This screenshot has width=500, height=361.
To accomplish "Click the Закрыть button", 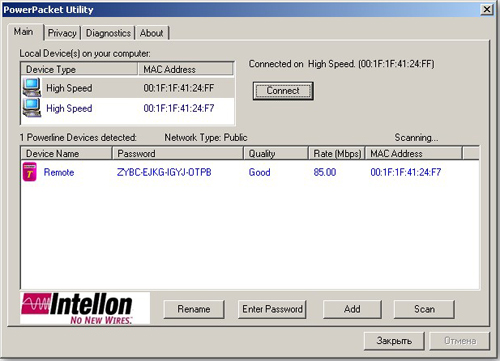I will click(x=394, y=341).
